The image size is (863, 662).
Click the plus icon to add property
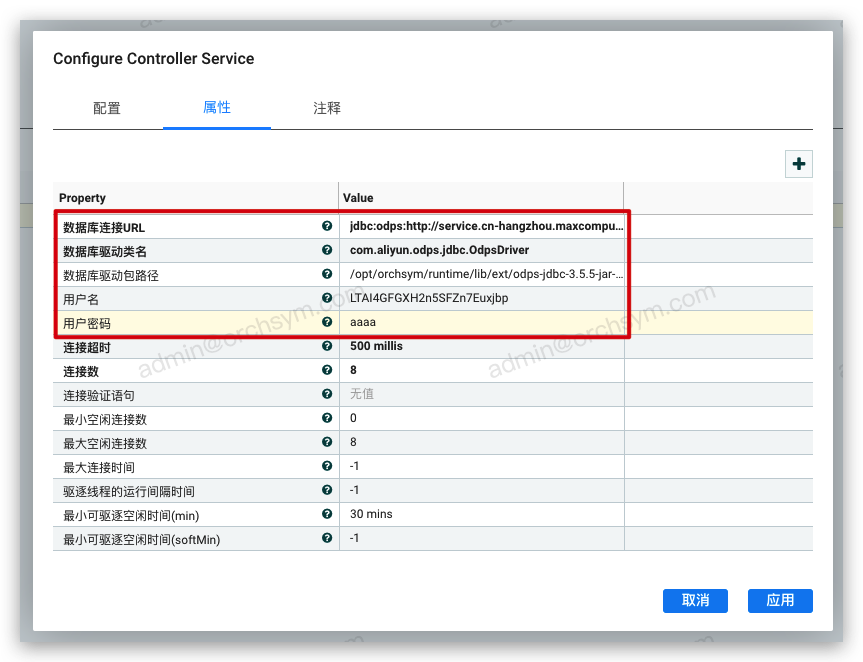798,164
